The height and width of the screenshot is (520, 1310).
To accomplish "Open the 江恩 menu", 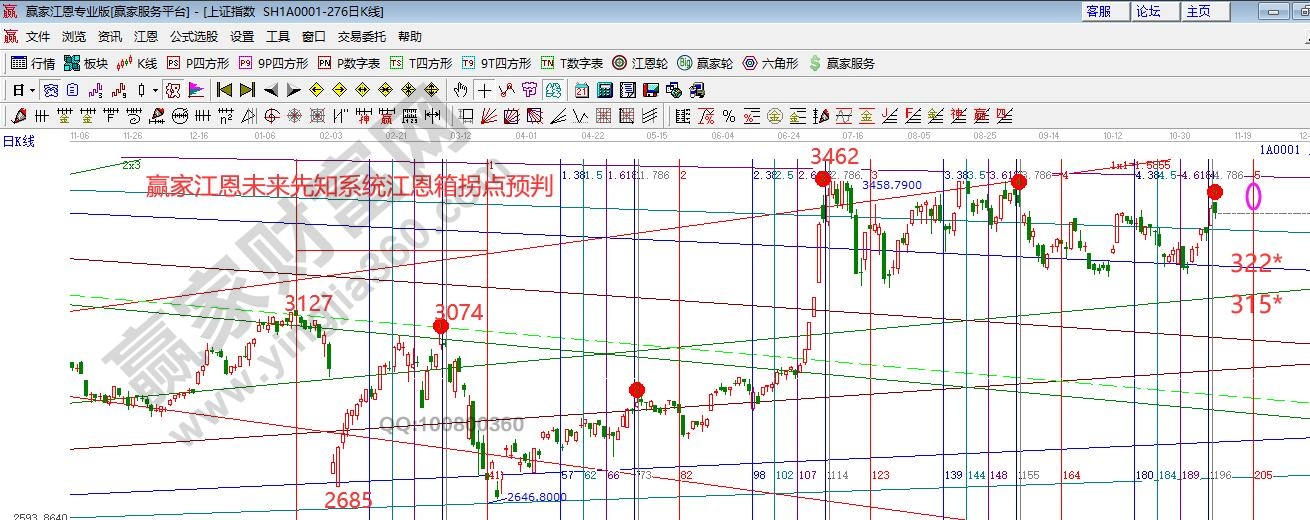I will 146,37.
